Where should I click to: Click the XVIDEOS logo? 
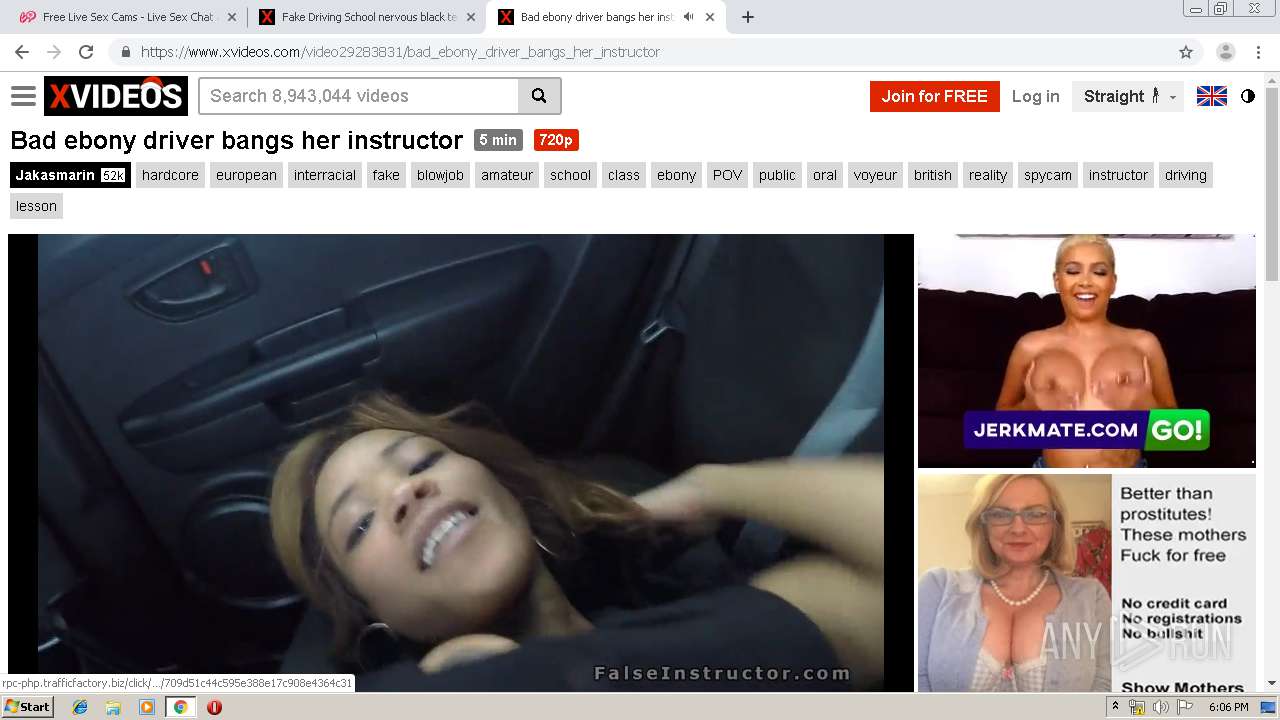click(x=116, y=96)
